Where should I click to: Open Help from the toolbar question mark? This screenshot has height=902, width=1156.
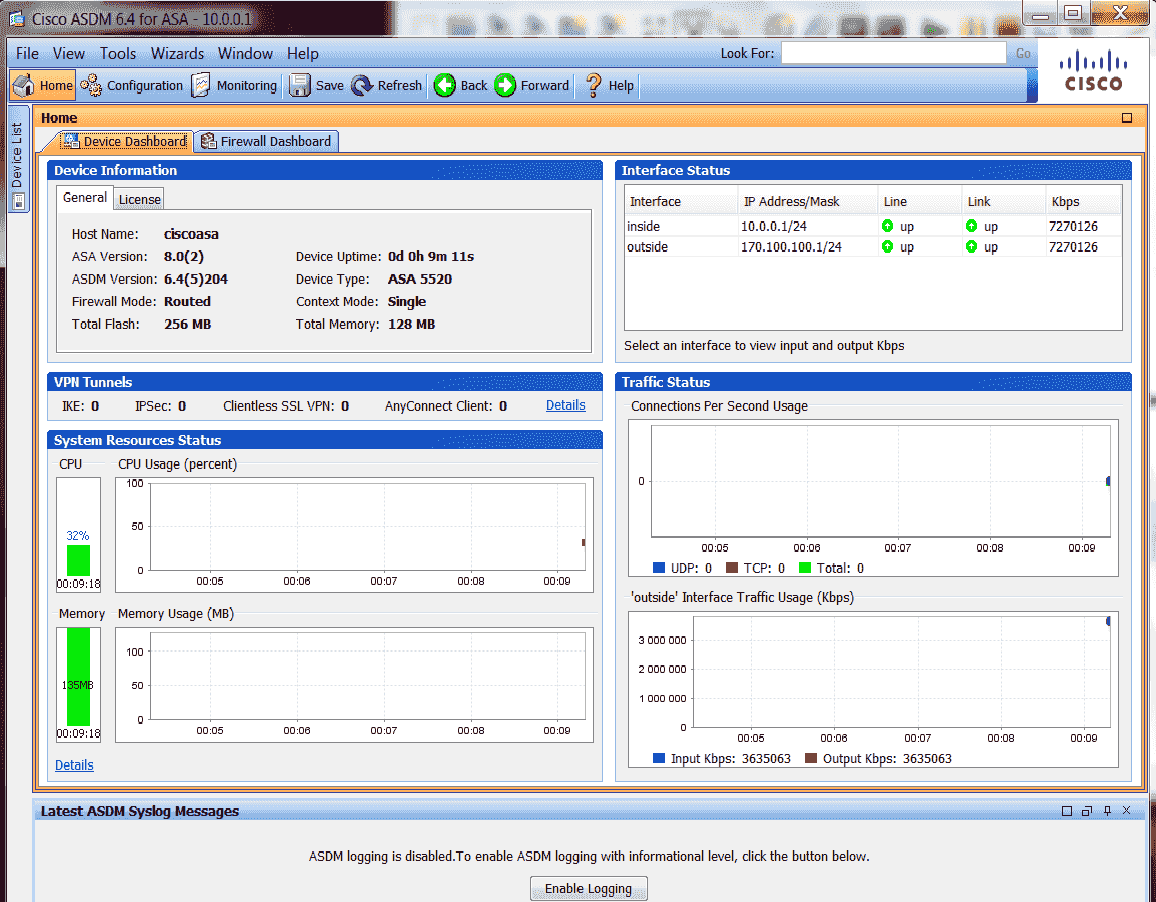[609, 86]
